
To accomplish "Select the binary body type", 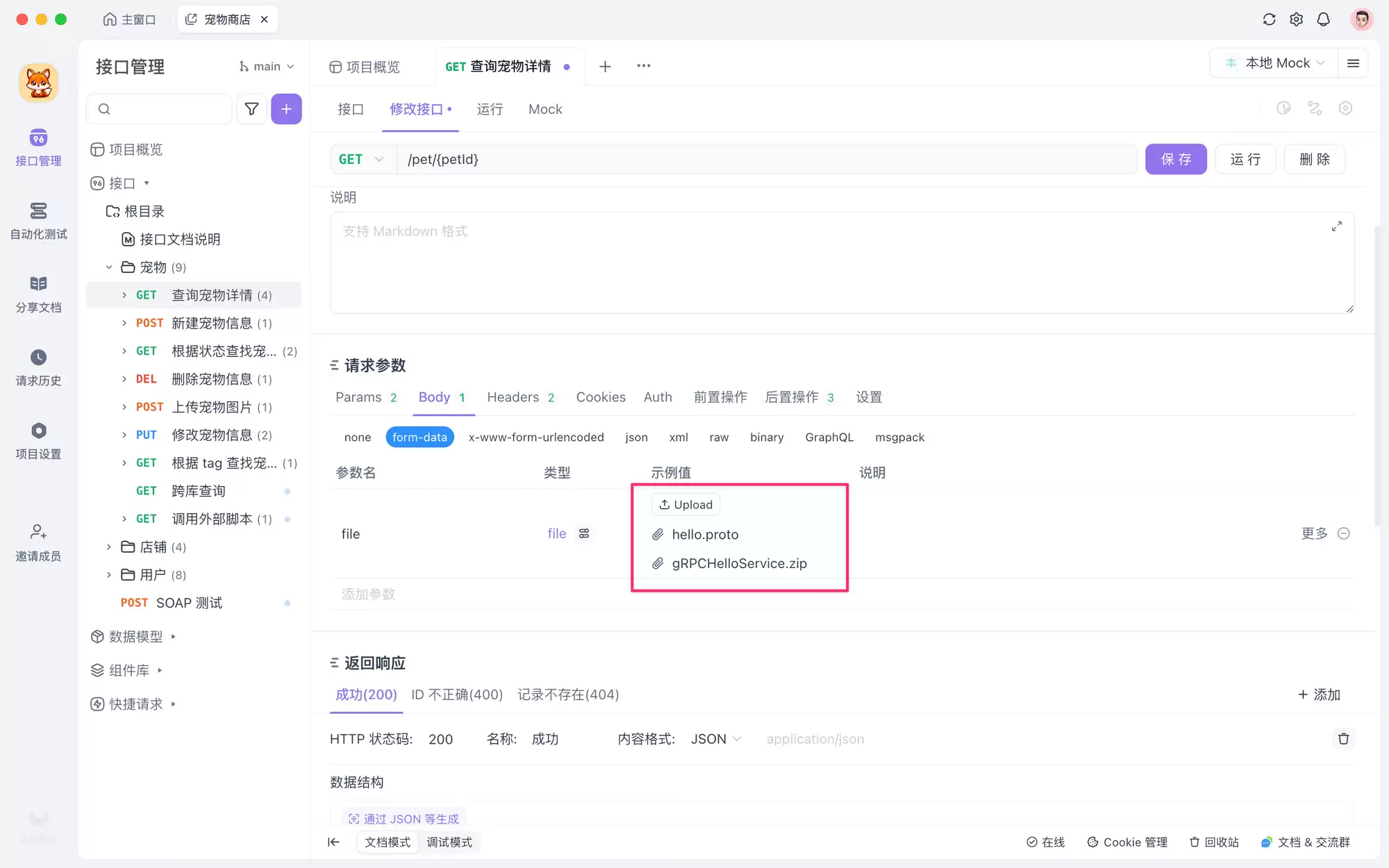I will (767, 437).
